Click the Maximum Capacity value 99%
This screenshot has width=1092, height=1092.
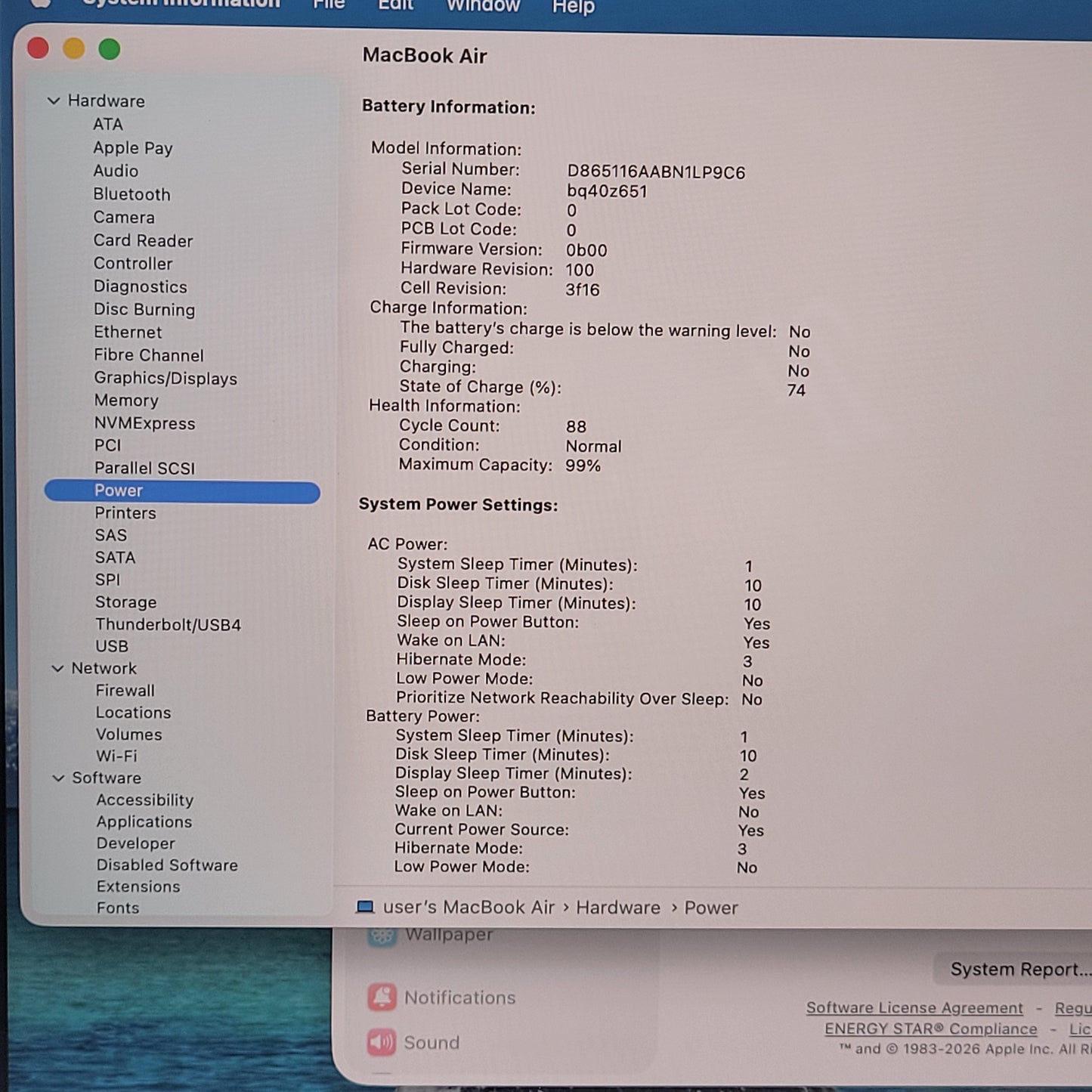583,466
